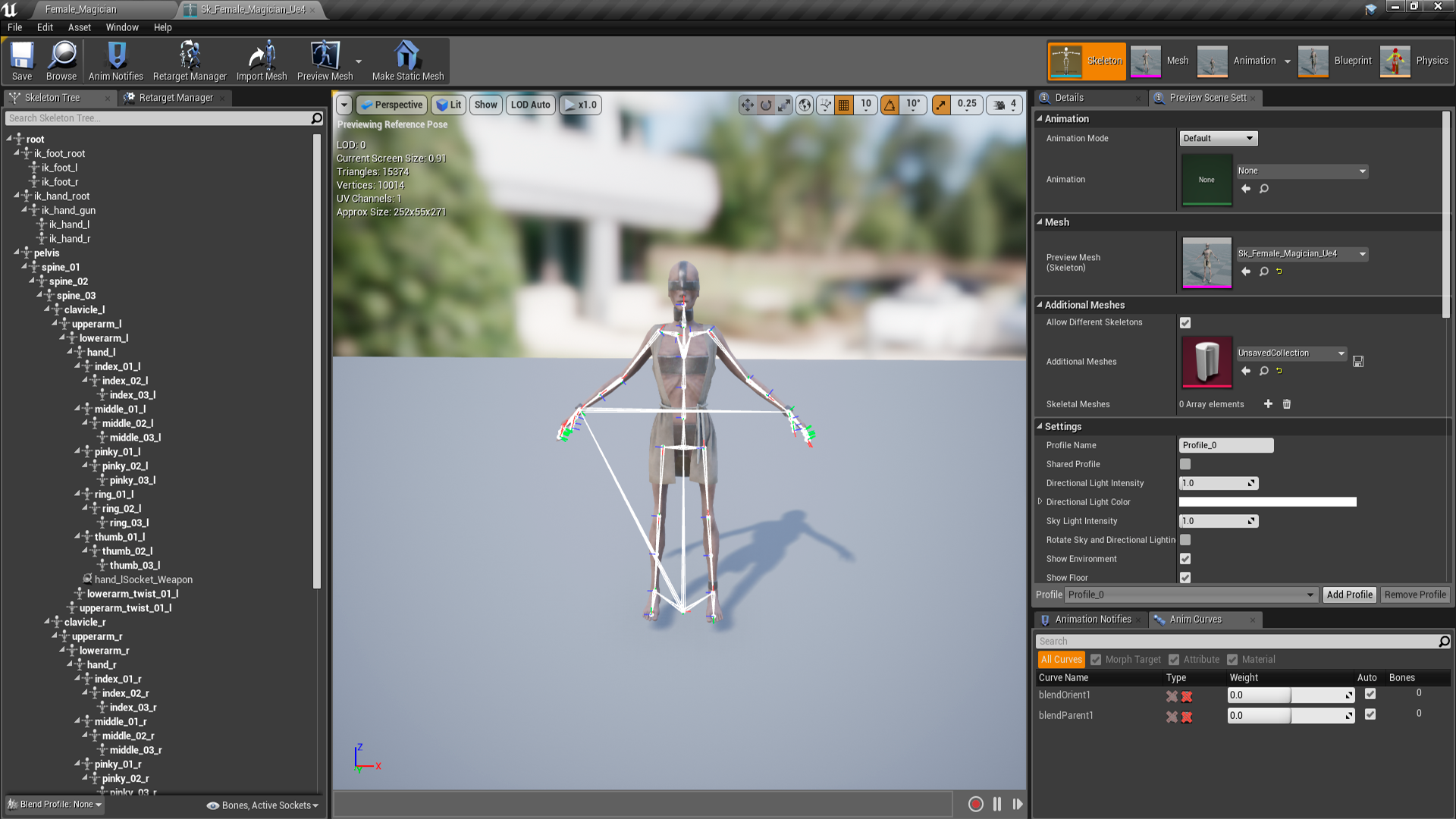This screenshot has height=819, width=1456.
Task: Switch to the Anim Curves tab
Action: coord(1194,620)
